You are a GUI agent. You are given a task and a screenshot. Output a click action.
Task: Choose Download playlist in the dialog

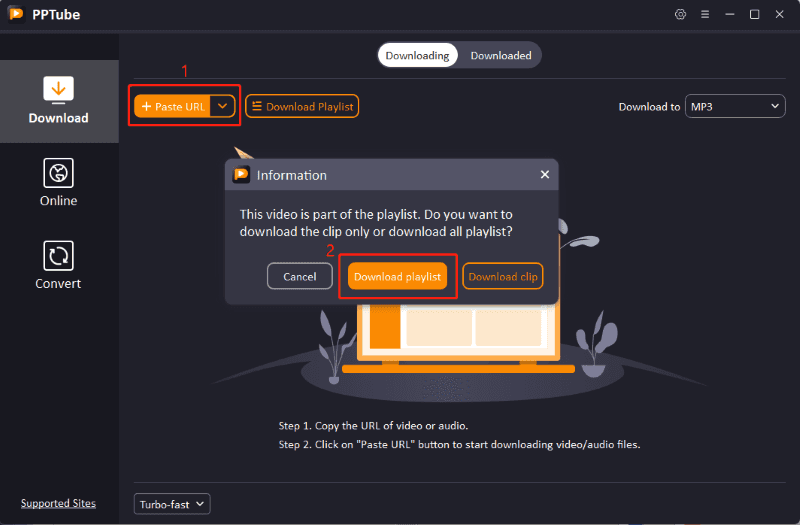point(397,276)
